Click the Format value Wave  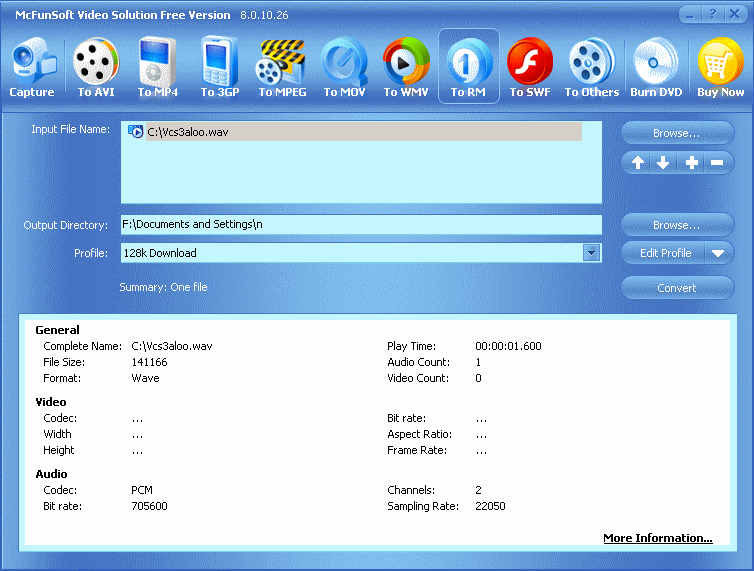point(145,378)
